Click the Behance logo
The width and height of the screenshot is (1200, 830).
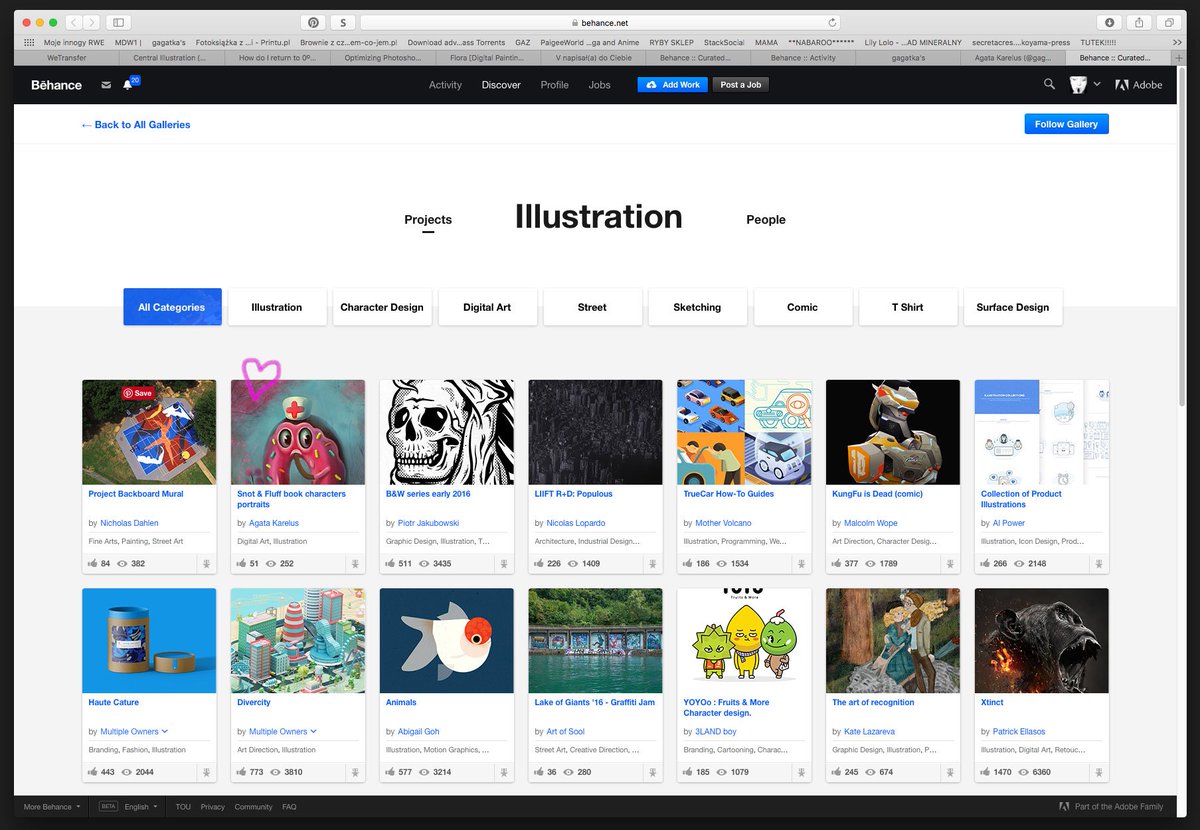coord(56,85)
